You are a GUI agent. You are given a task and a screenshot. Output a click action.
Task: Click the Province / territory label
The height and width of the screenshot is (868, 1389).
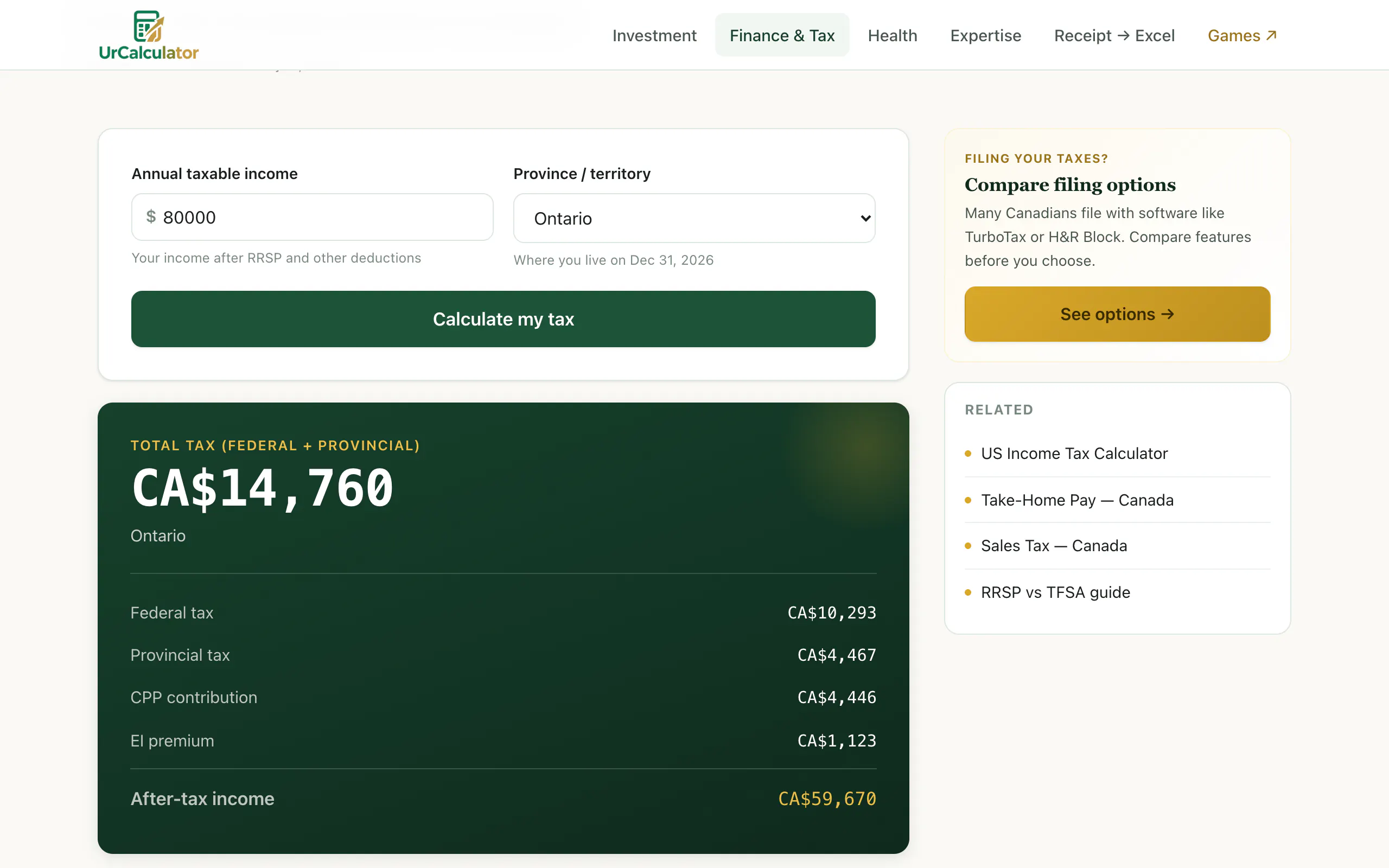pos(582,174)
